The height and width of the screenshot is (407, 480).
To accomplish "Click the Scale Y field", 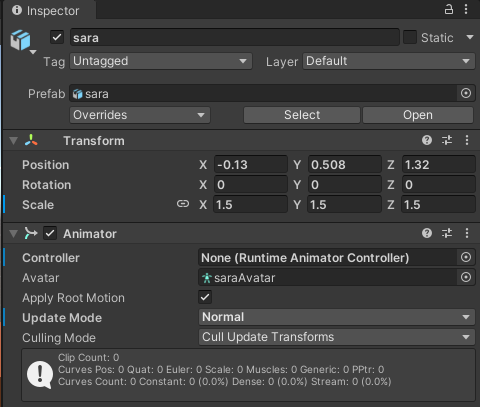I will [345, 204].
